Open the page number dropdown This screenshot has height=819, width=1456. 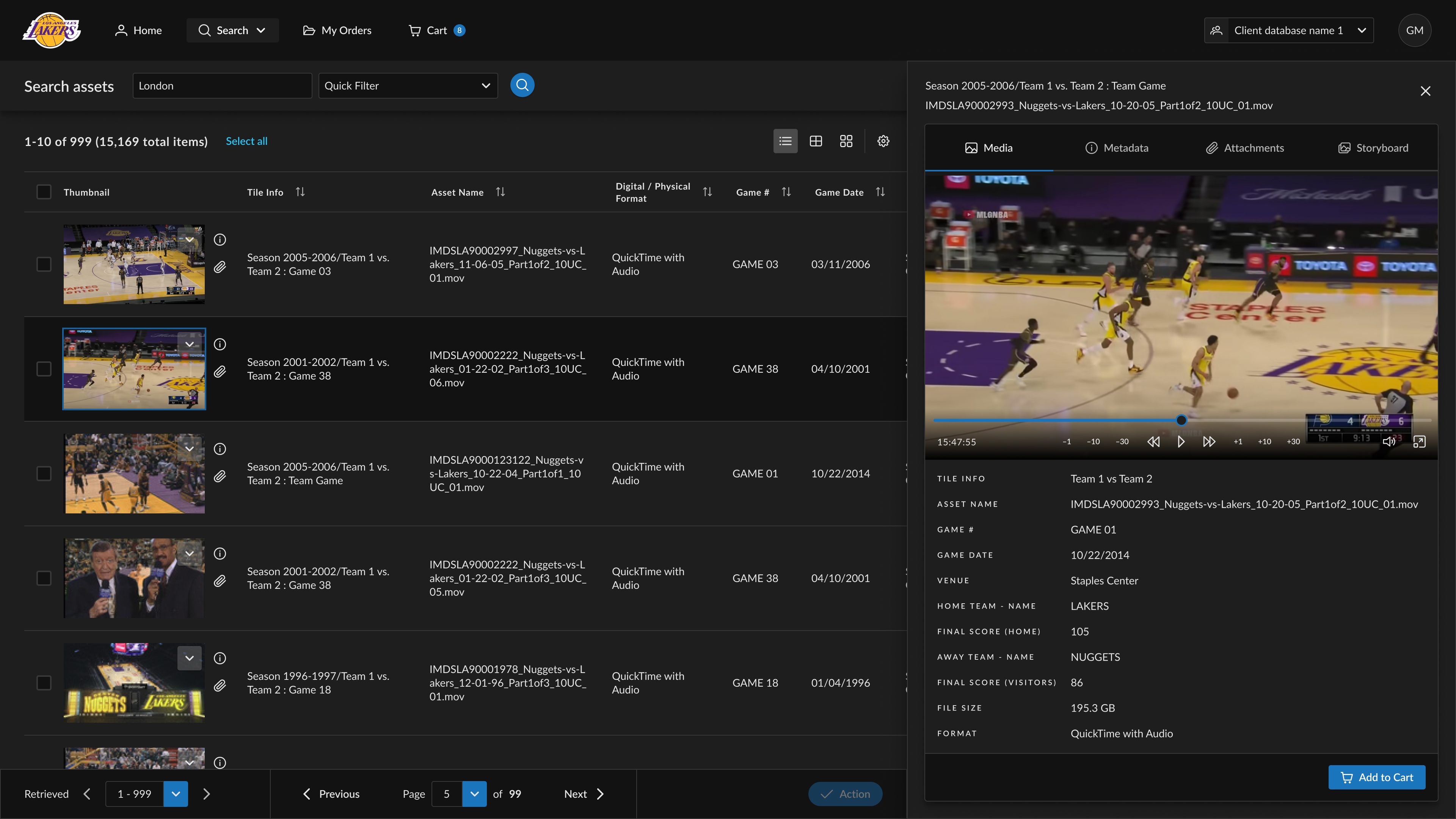[x=474, y=794]
